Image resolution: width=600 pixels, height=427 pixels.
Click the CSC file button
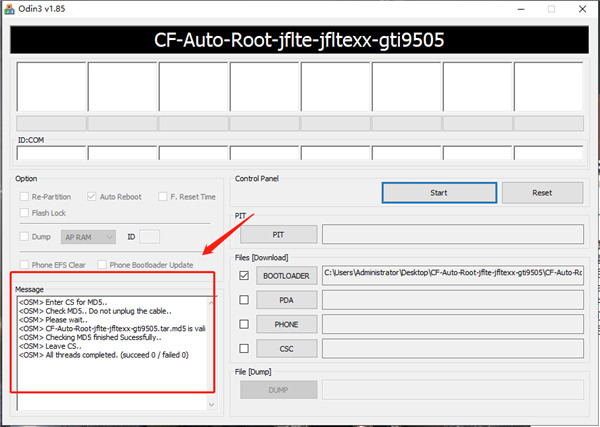287,349
